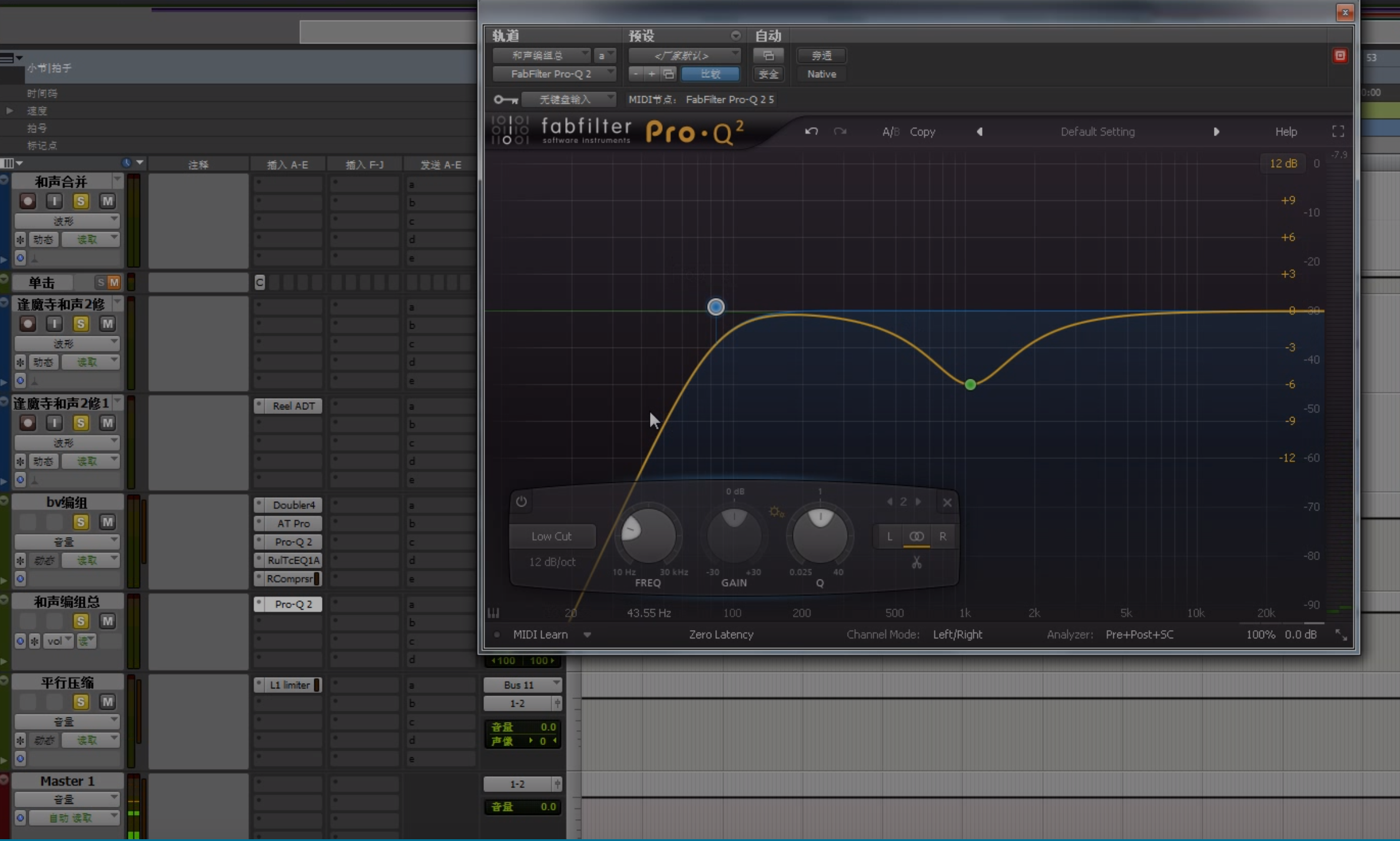
Task: Open the 12 dB/oct slope dropdown
Action: pos(552,562)
